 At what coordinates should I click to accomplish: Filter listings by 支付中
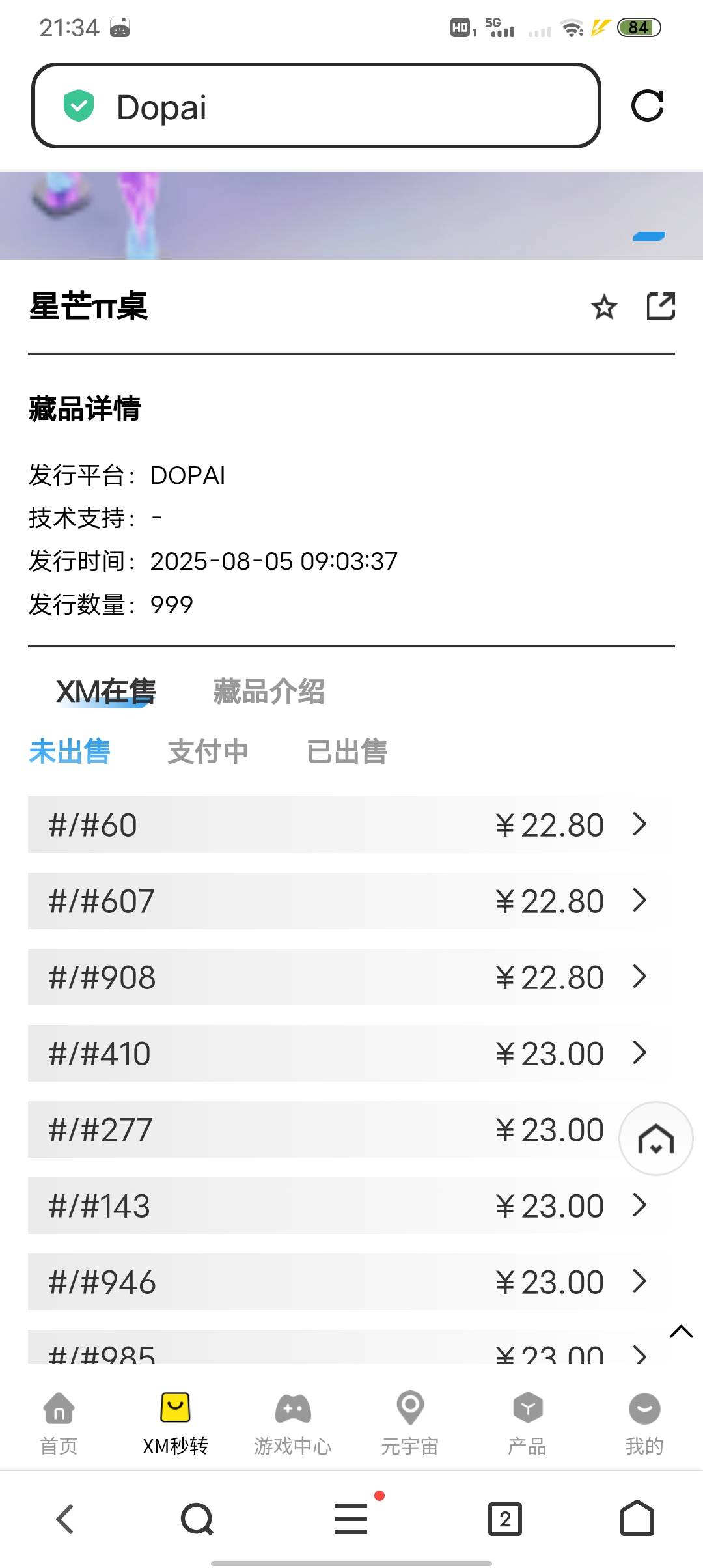208,751
